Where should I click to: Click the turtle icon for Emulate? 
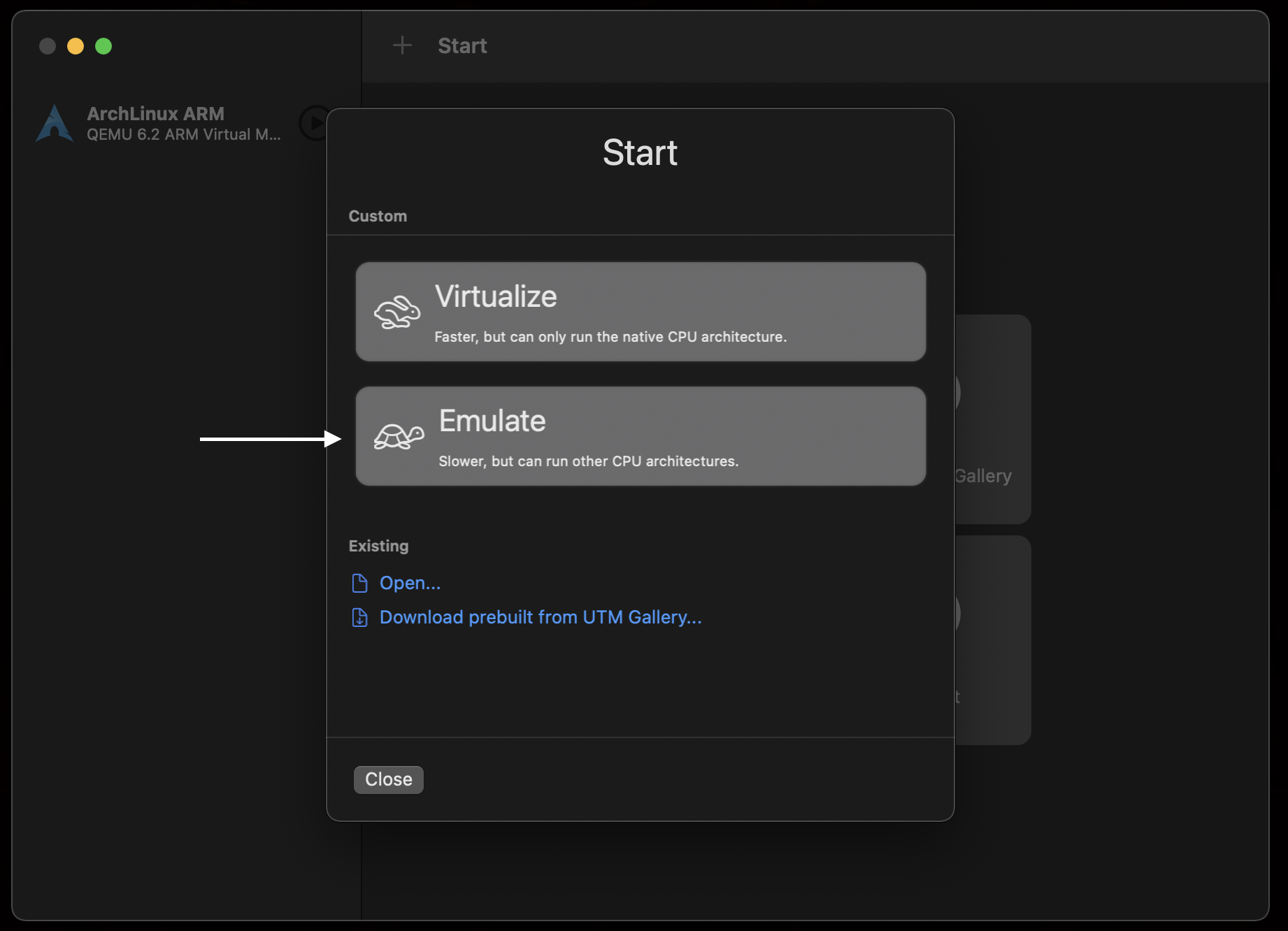pos(399,437)
